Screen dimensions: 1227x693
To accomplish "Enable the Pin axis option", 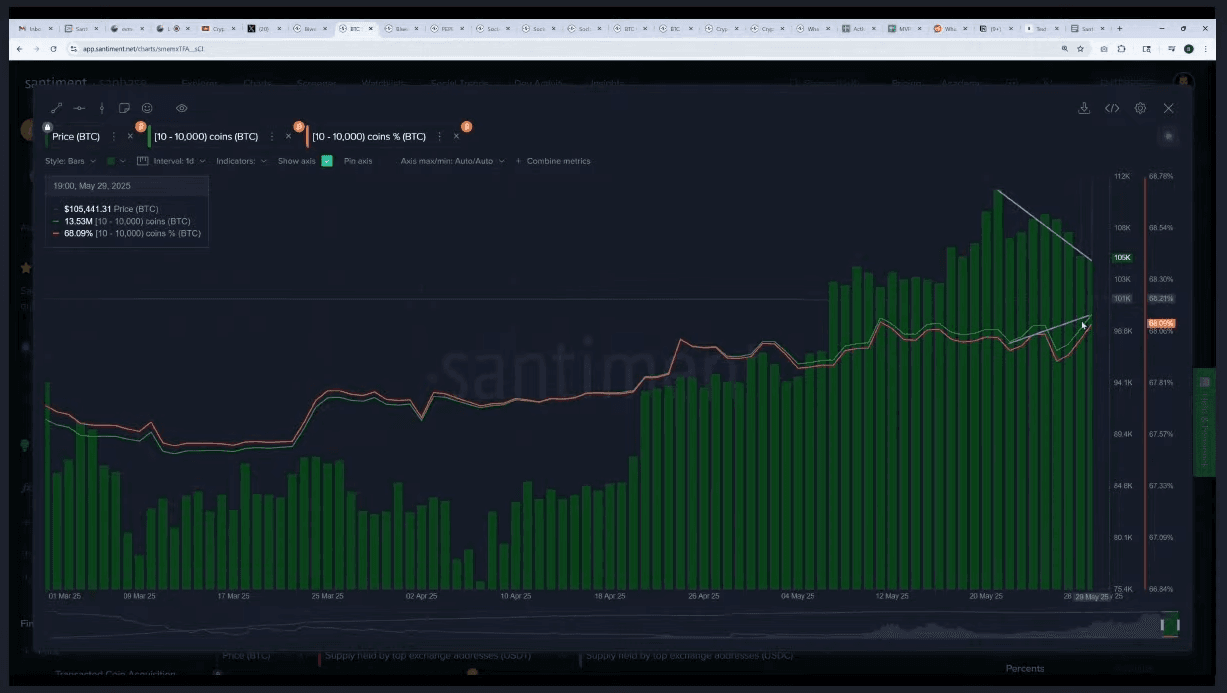I will point(357,161).
